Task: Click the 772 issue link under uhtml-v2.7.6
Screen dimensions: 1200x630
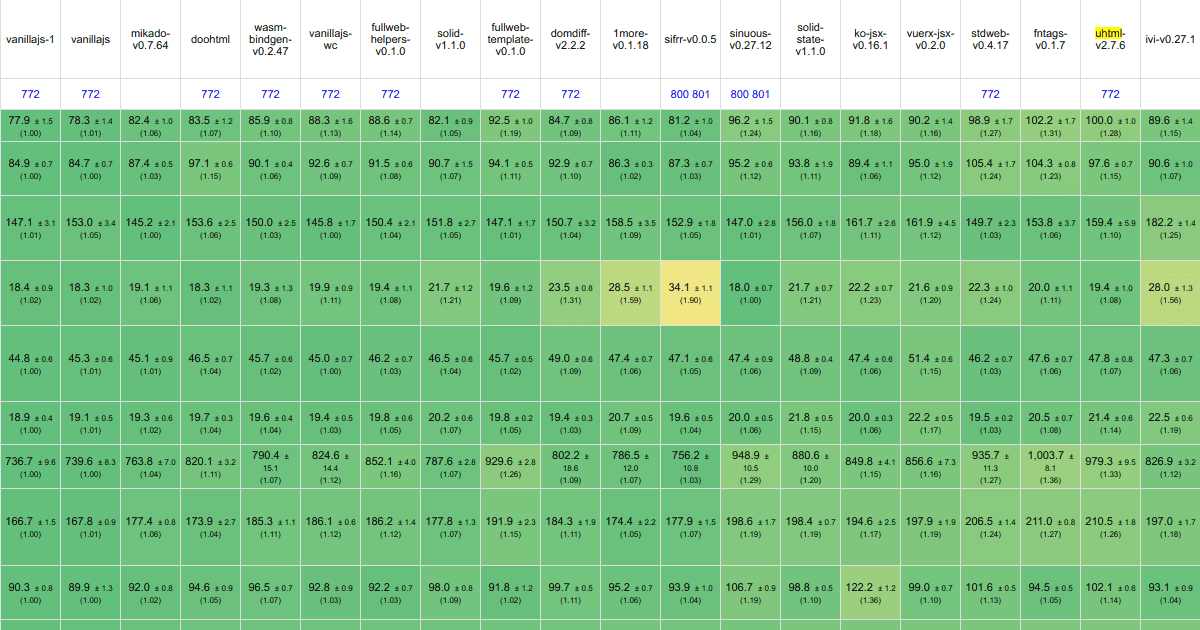Action: (1110, 93)
